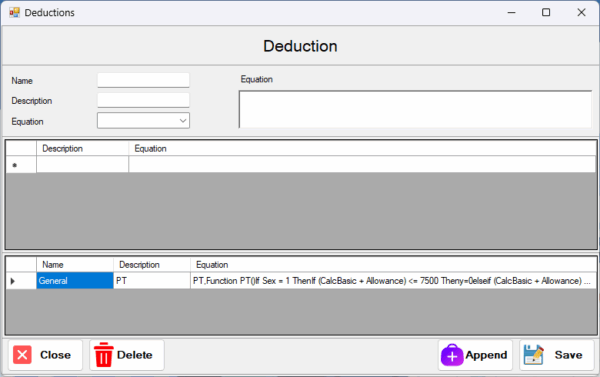Click the red trash can Delete icon

click(x=103, y=355)
